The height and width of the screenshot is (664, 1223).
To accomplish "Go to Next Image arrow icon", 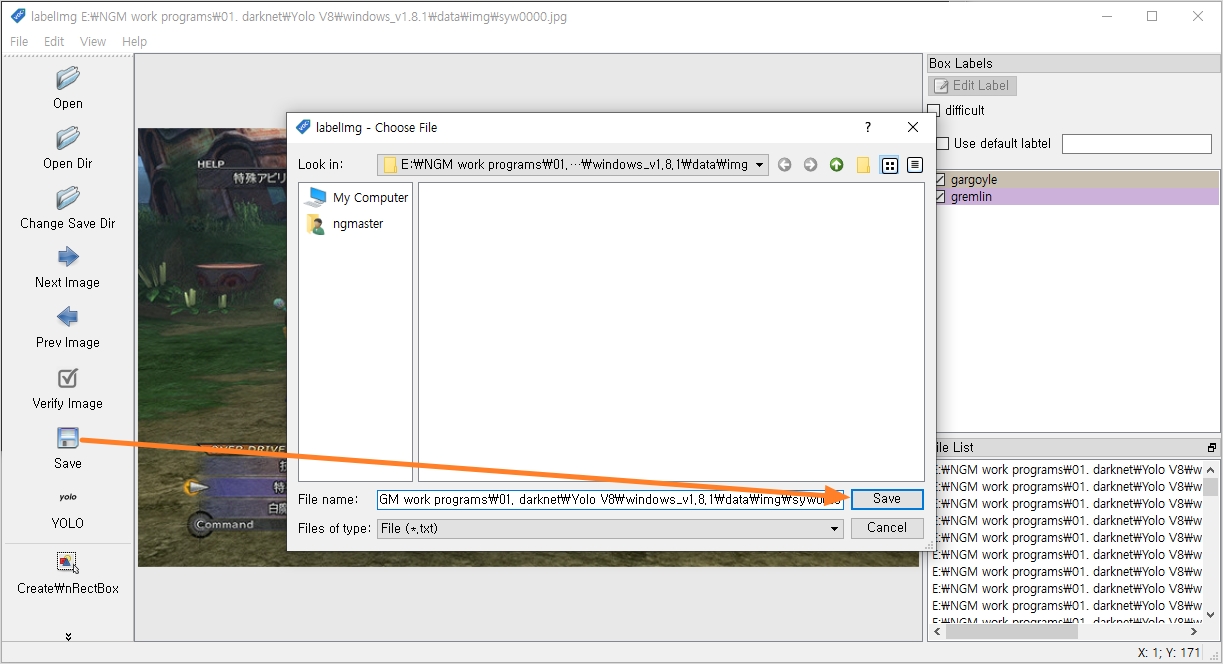I will 68,258.
